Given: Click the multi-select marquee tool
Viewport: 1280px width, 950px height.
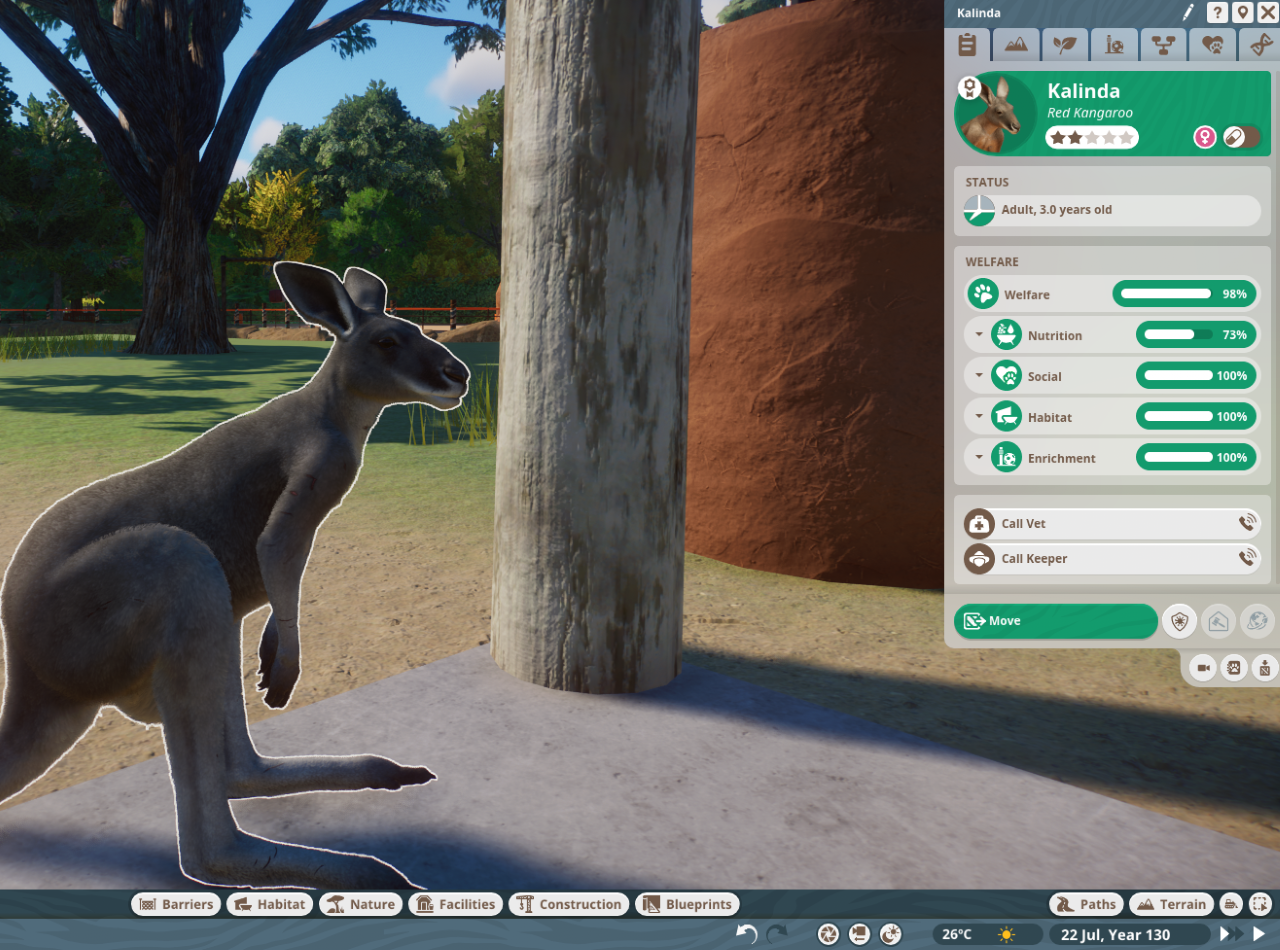Looking at the screenshot, I should click(1259, 904).
